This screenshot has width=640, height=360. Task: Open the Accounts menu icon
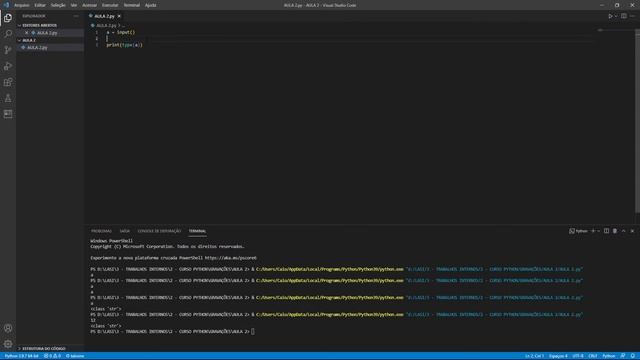coord(8,328)
